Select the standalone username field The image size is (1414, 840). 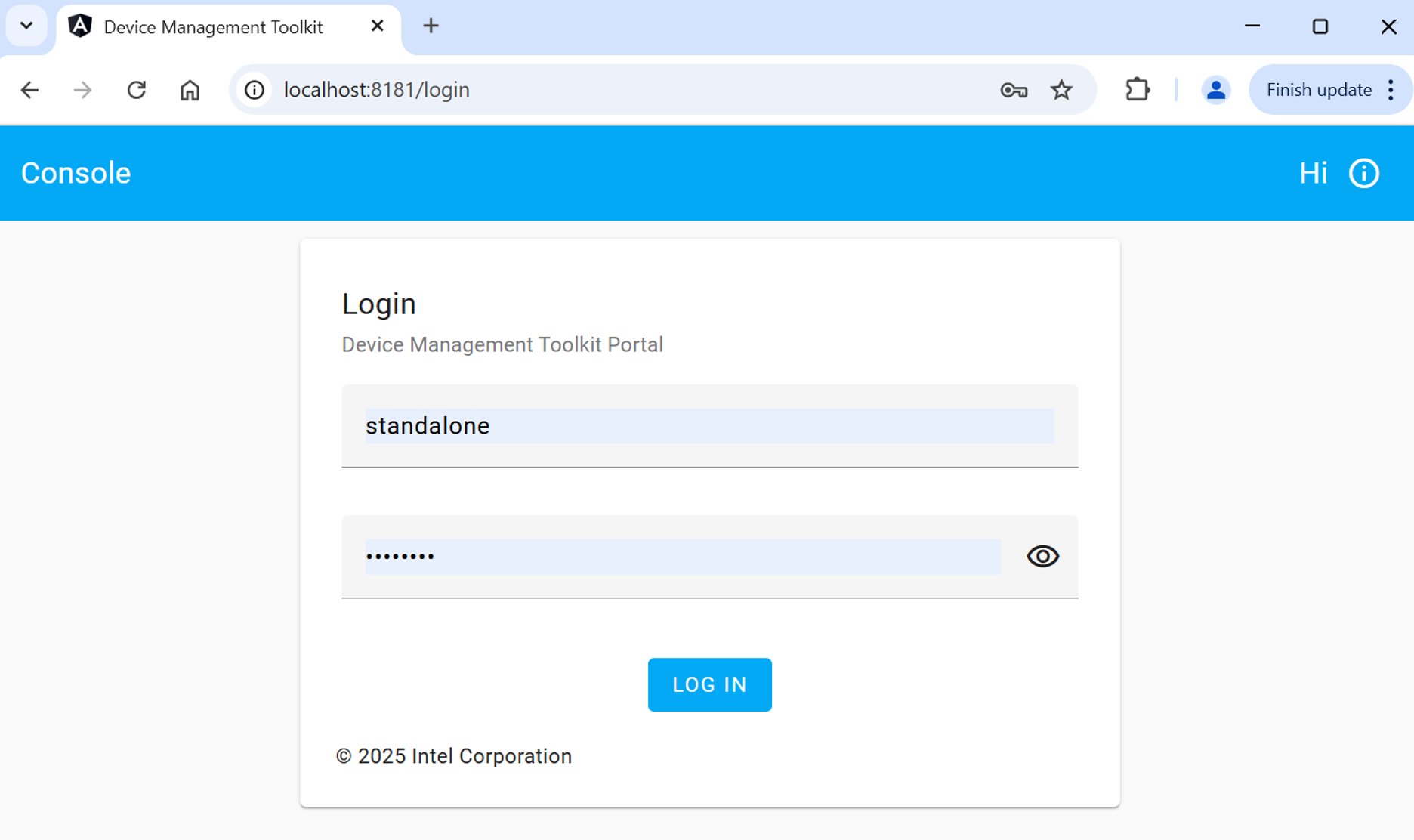pos(709,425)
